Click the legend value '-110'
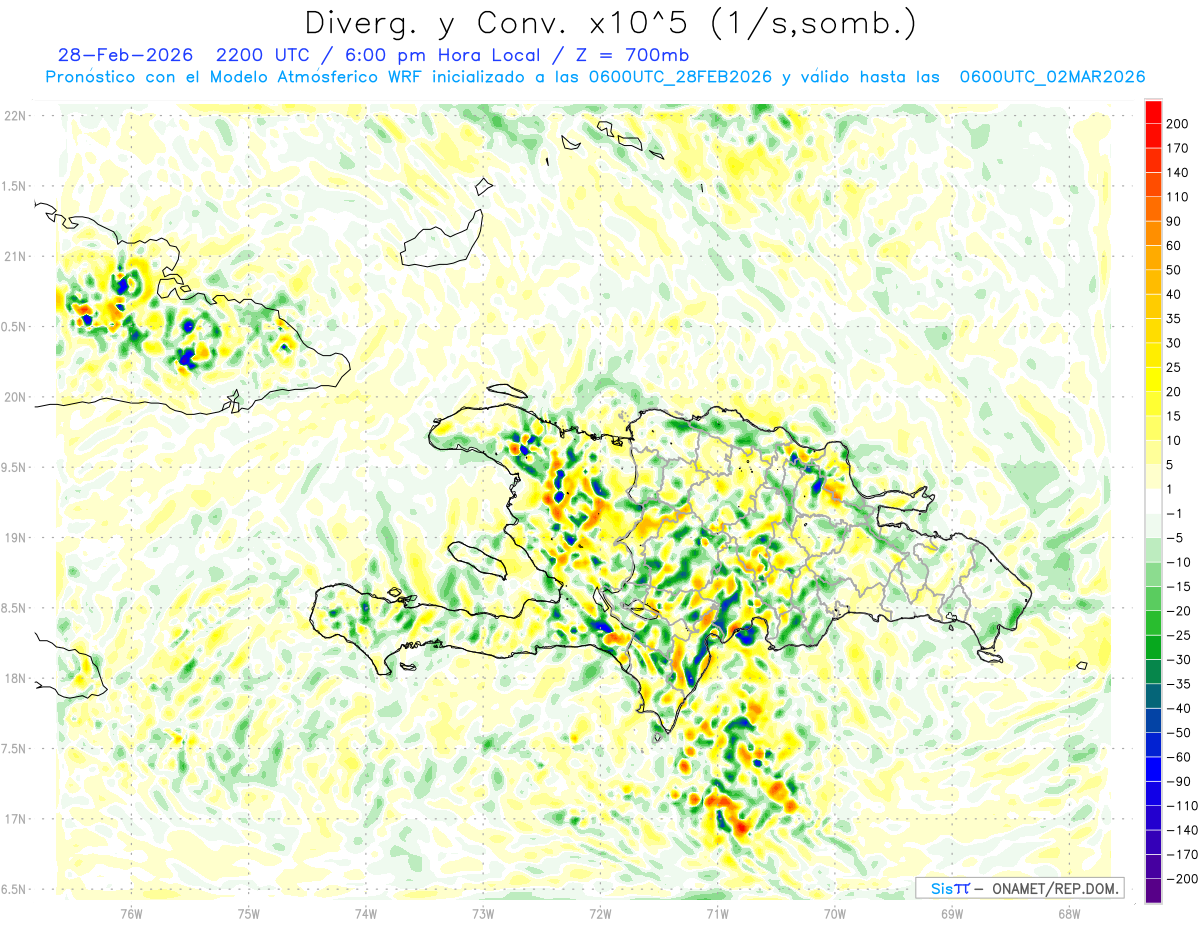This screenshot has width=1200, height=927. pos(1182,806)
